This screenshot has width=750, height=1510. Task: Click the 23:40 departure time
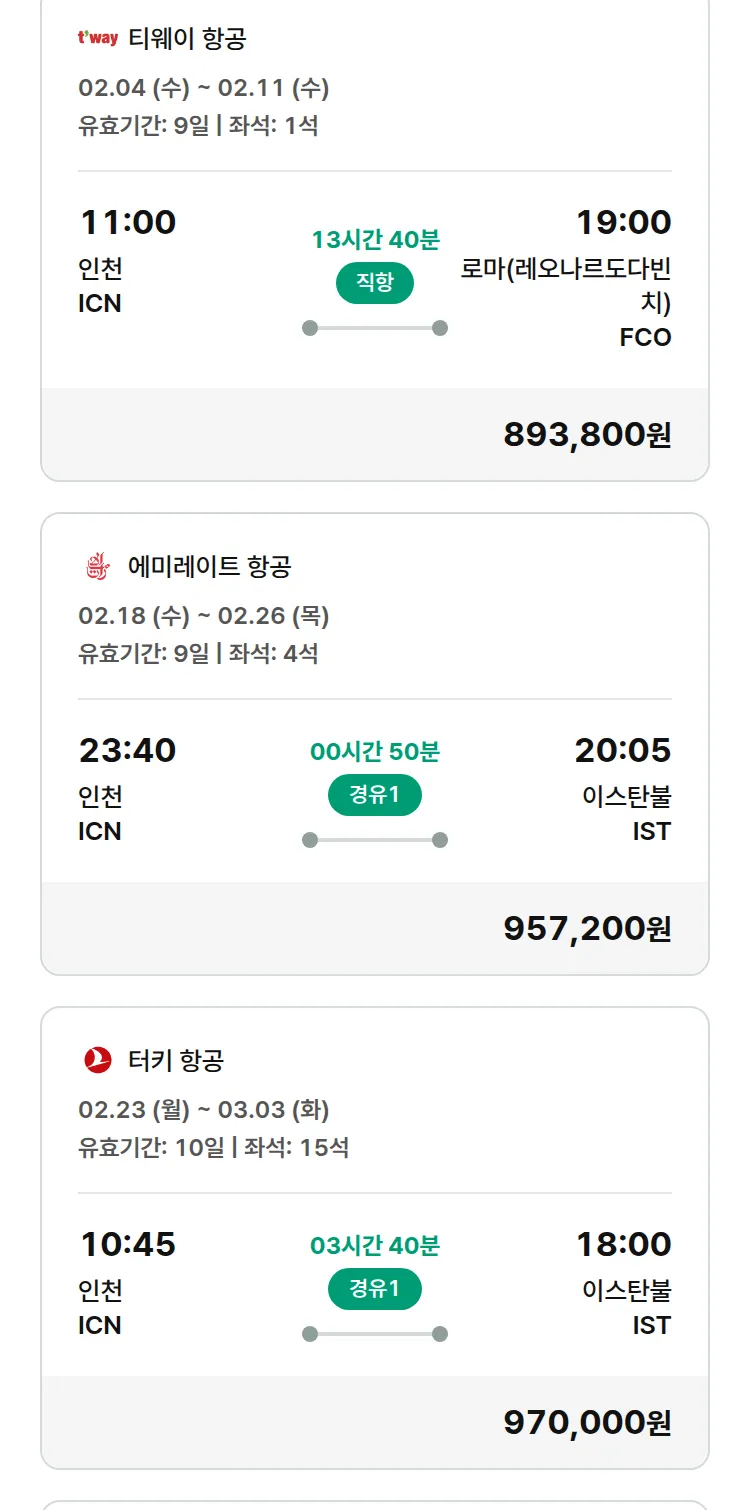[x=127, y=750]
